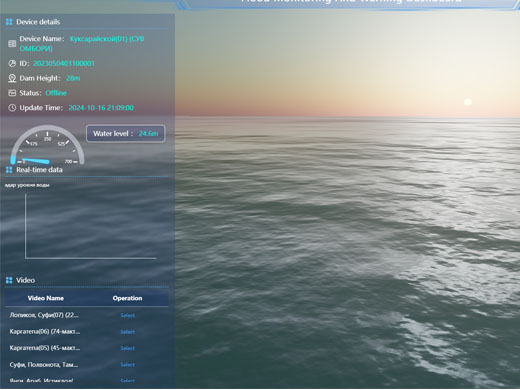
Task: Select the Суфи, Полвонота video
Action: pyautogui.click(x=127, y=364)
